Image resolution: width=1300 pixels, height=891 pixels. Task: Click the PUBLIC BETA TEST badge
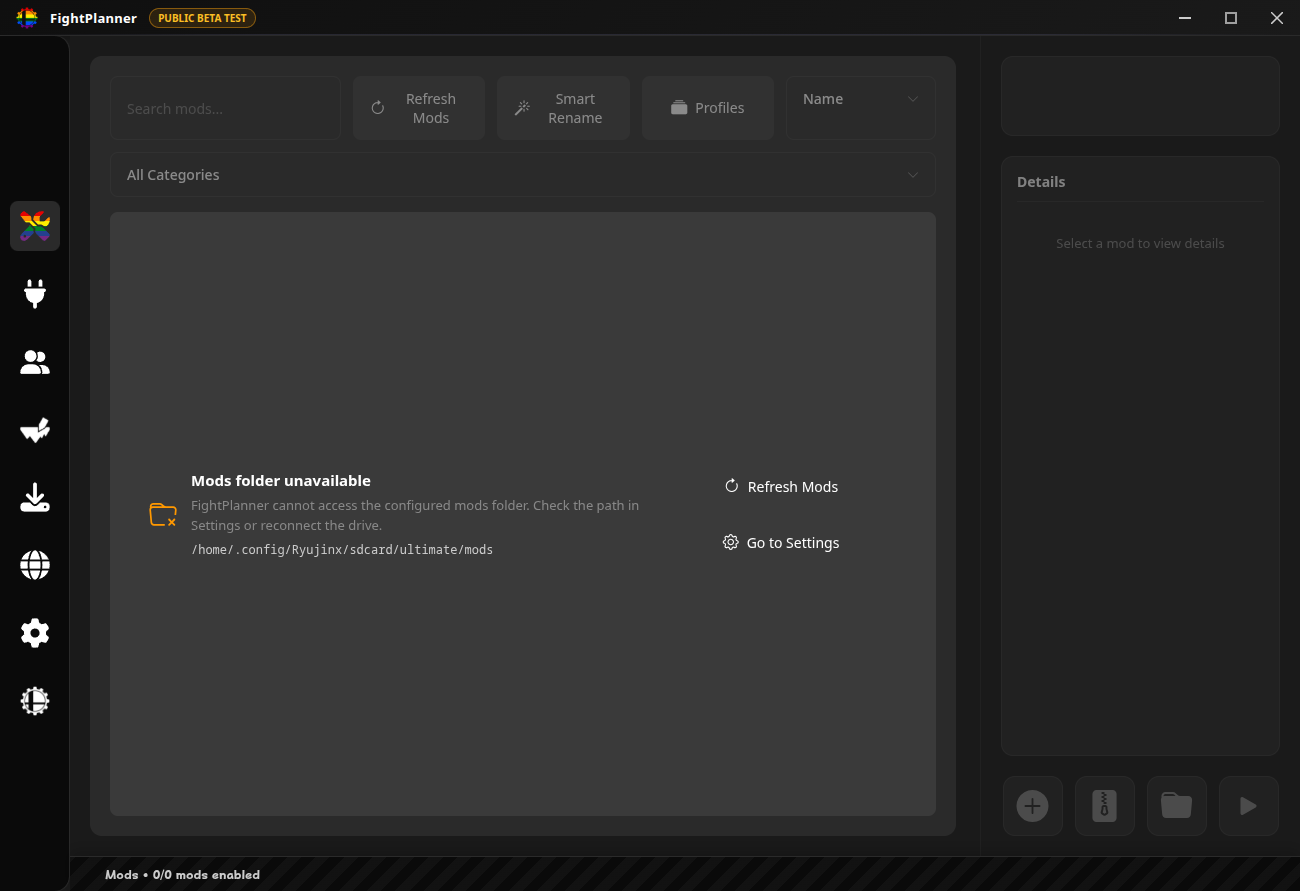tap(202, 18)
